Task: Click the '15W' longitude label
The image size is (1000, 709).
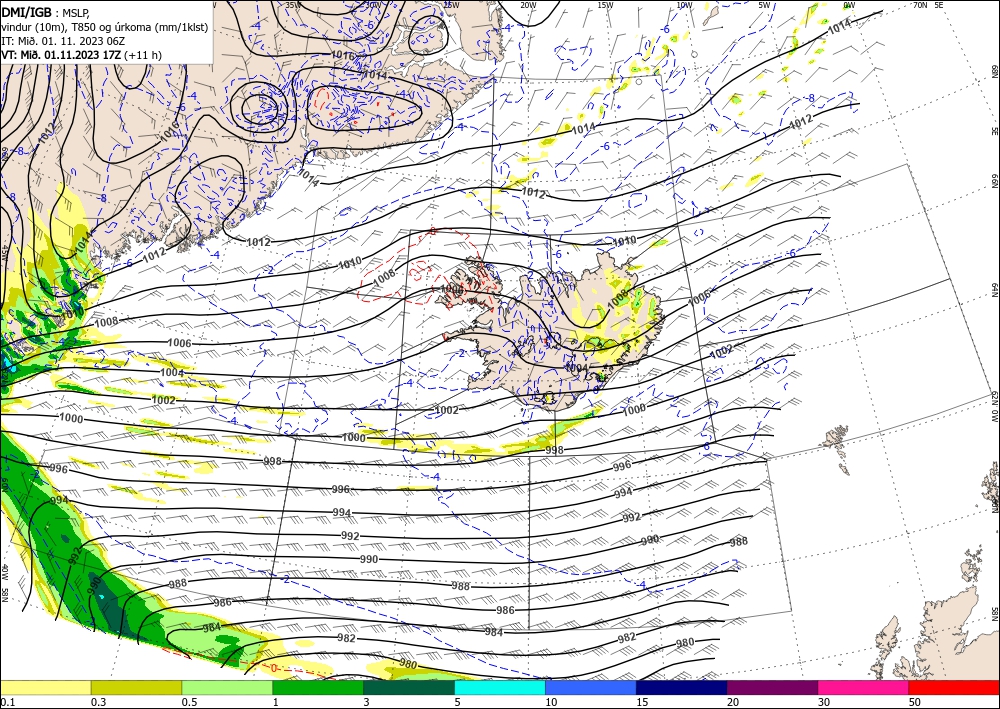Action: (x=605, y=5)
